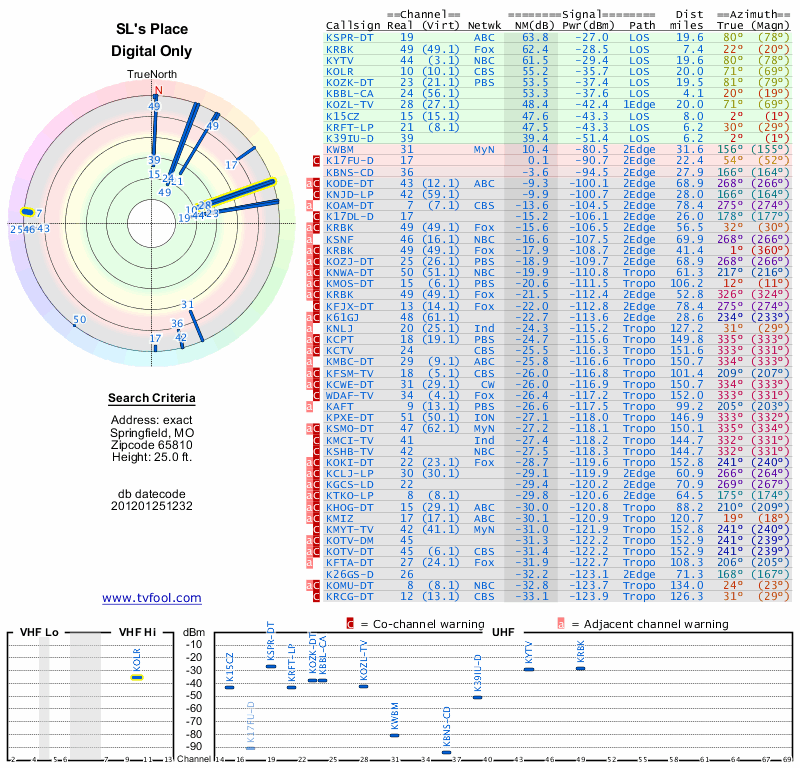Open the www.tvfool.com link

(152, 598)
